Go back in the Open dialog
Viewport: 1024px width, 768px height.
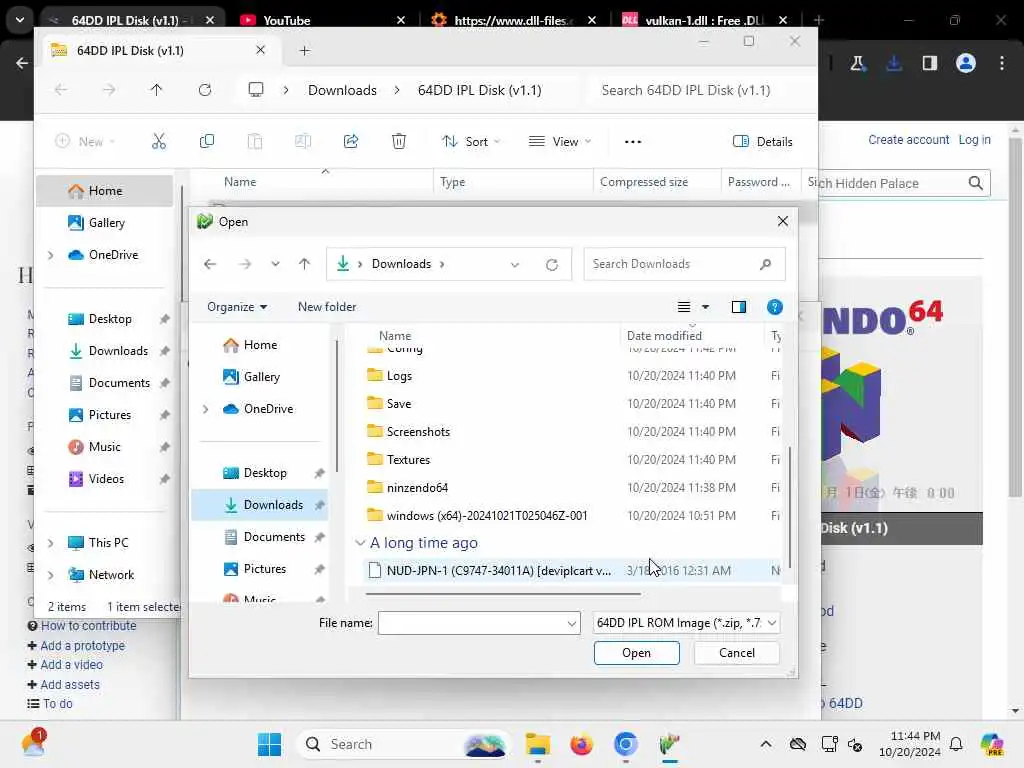(x=210, y=264)
